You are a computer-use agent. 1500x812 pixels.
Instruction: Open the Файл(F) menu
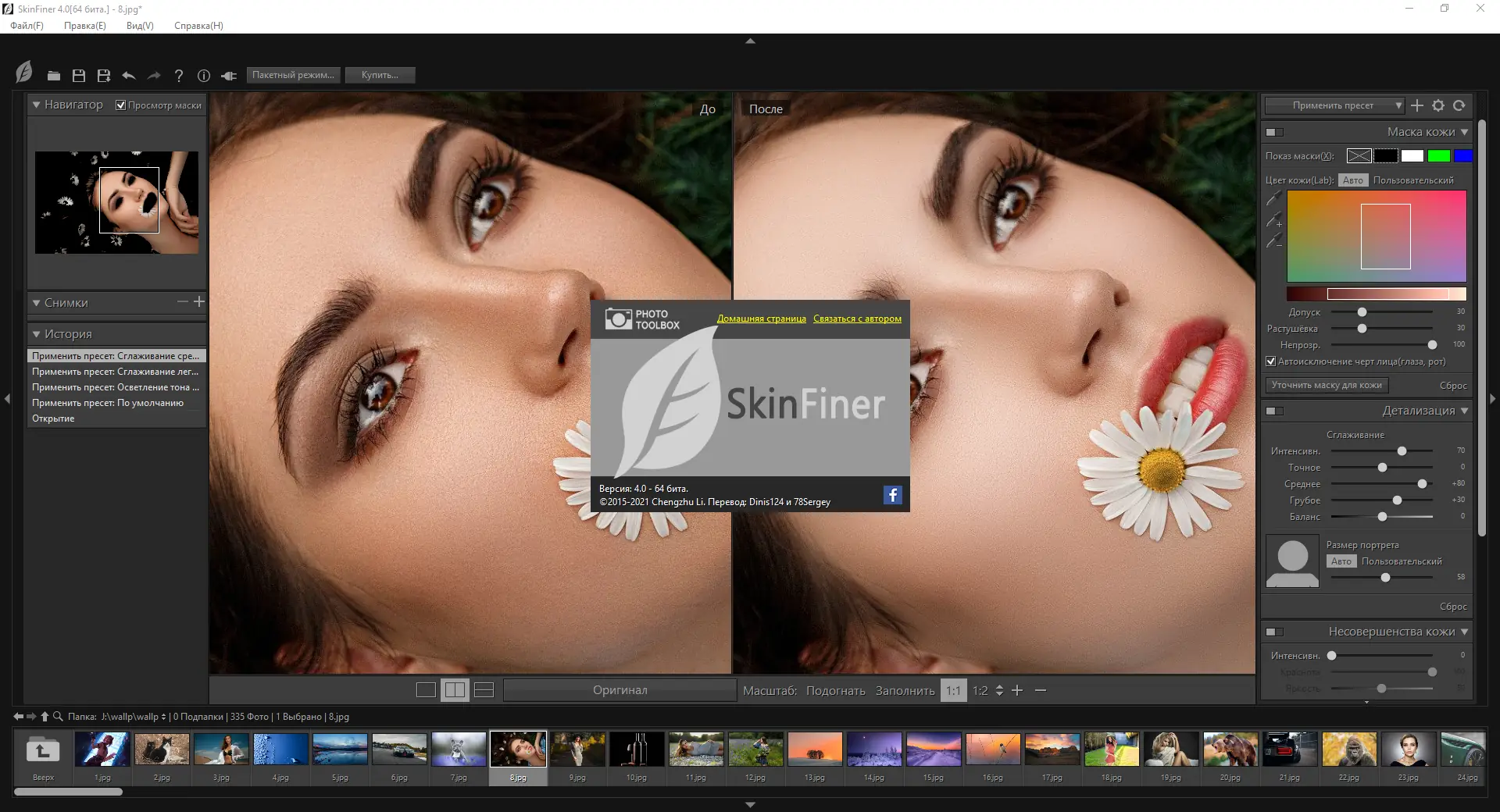click(27, 26)
